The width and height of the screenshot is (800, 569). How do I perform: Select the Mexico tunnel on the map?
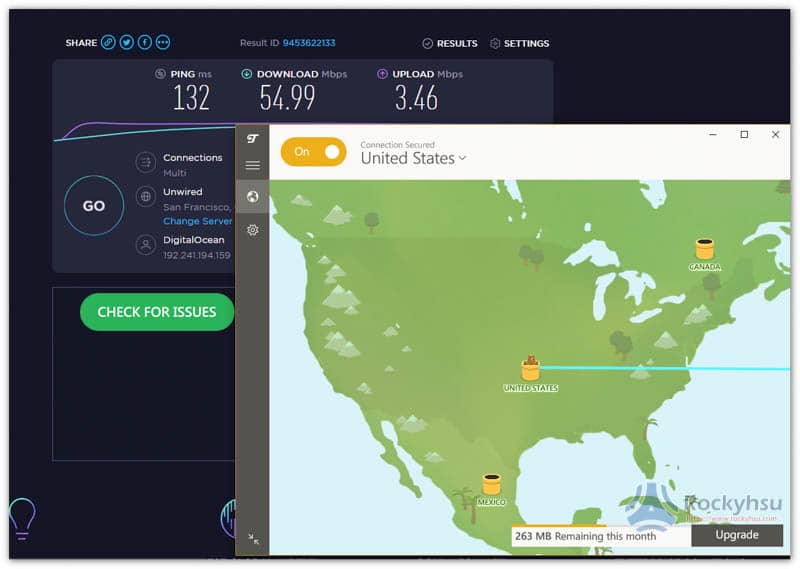(x=492, y=489)
